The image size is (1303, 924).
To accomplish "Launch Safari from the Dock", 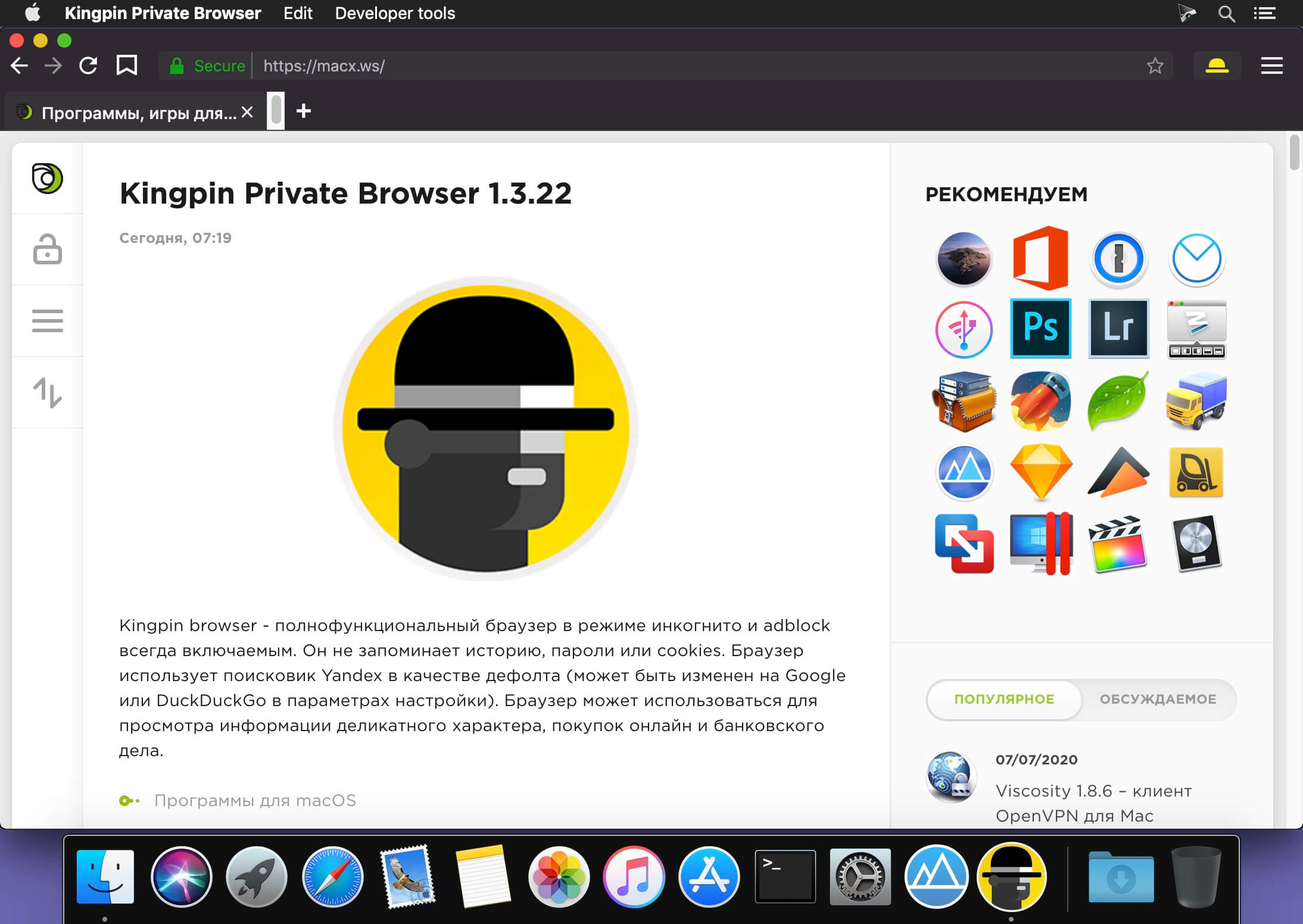I will [332, 877].
